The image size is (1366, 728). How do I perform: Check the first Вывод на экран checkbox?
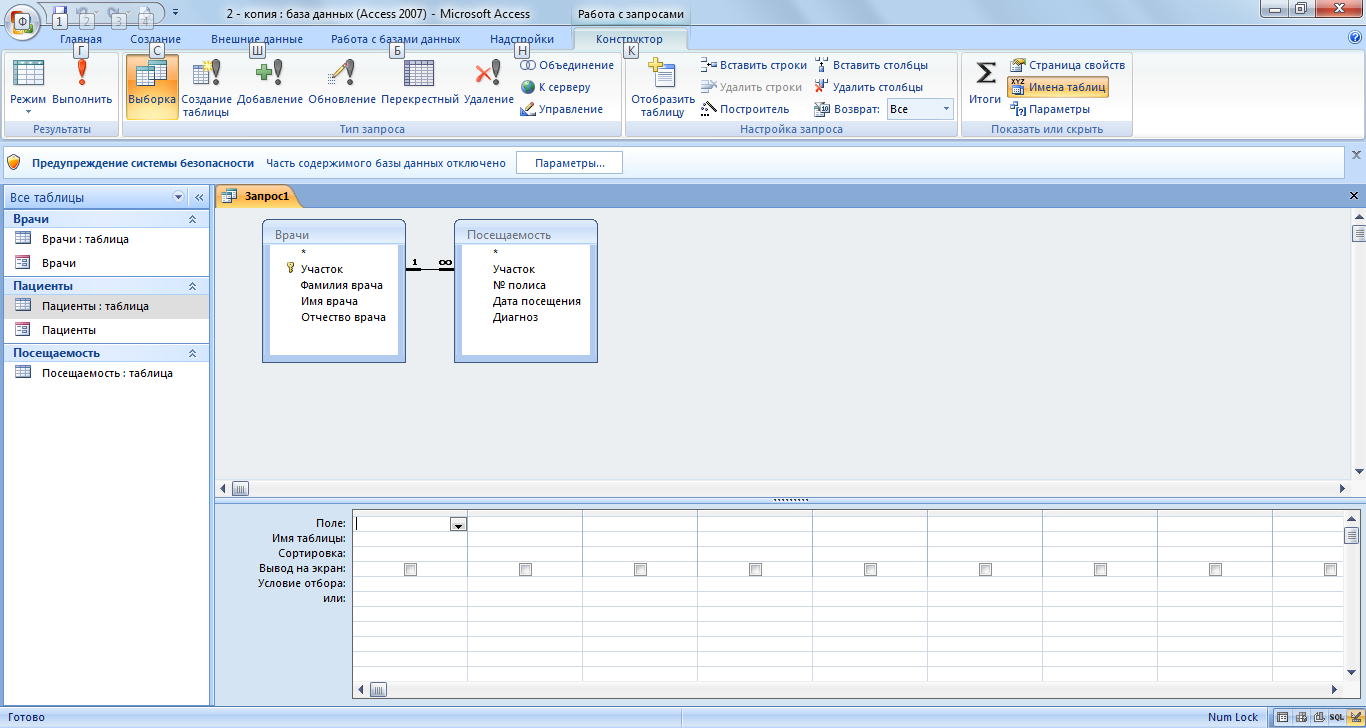[x=410, y=569]
